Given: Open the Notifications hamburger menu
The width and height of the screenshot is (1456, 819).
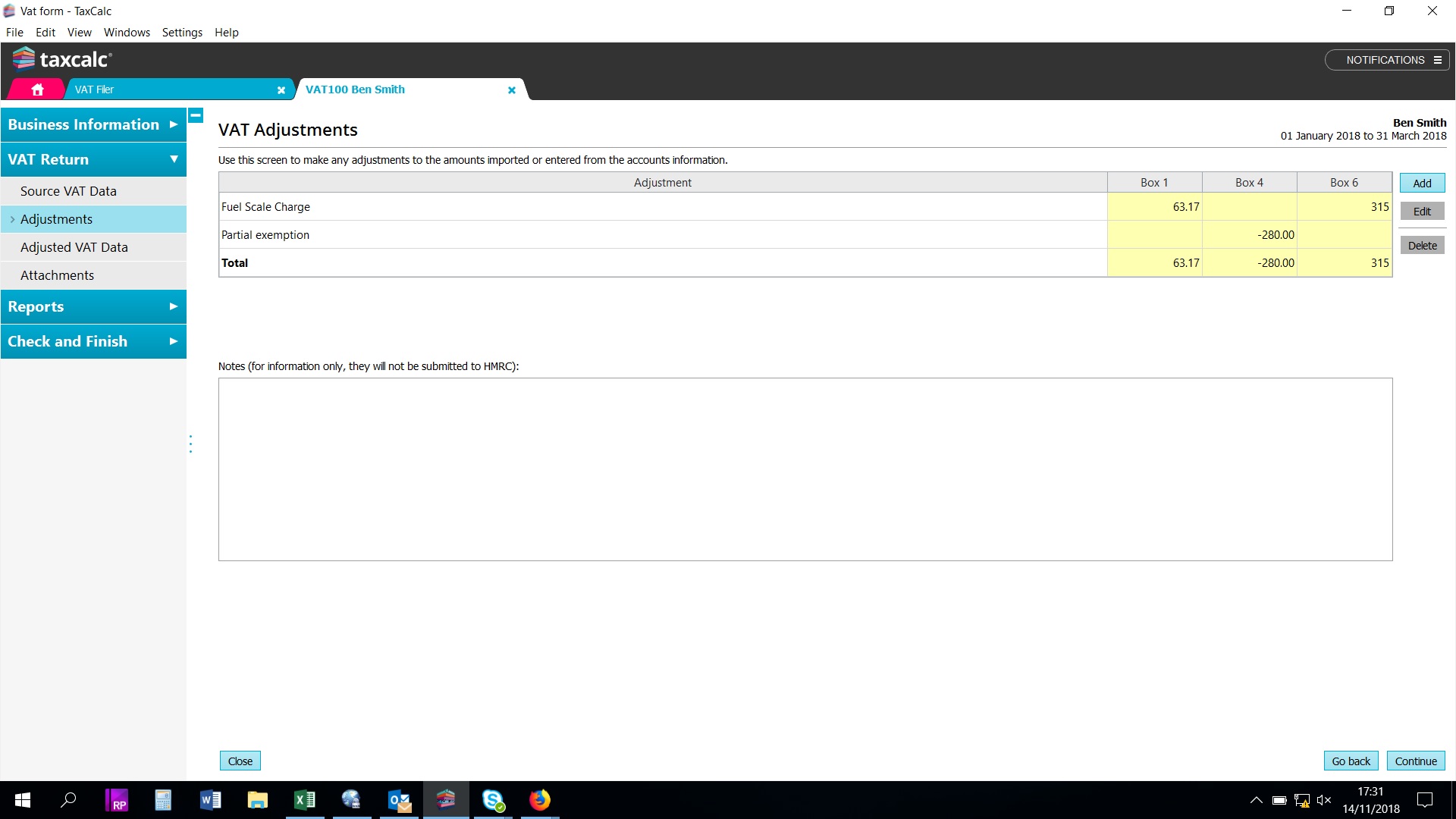Looking at the screenshot, I should [x=1437, y=60].
